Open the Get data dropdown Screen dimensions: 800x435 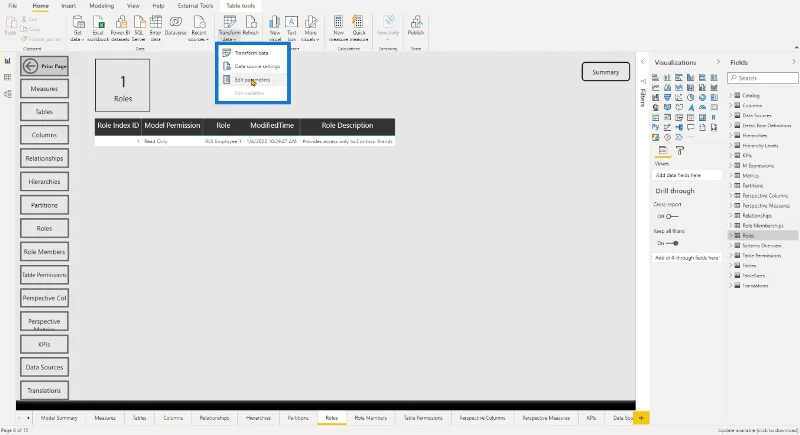(78, 28)
